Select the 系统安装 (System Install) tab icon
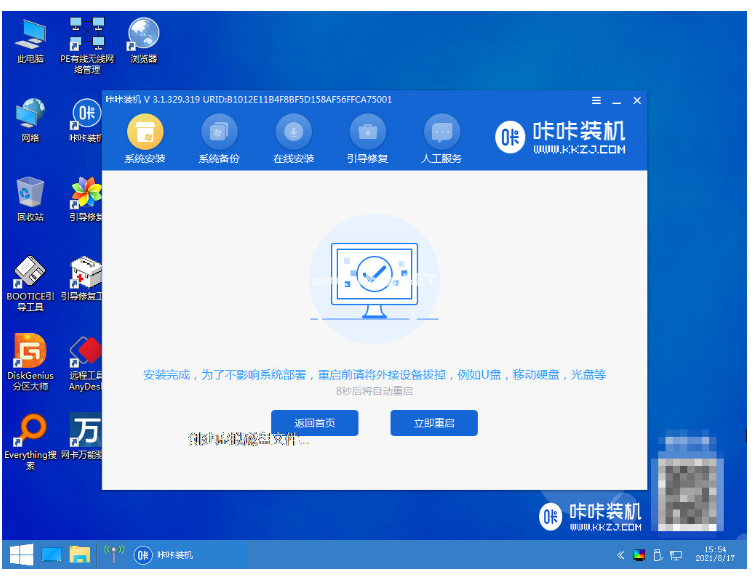The image size is (756, 577). (x=145, y=133)
